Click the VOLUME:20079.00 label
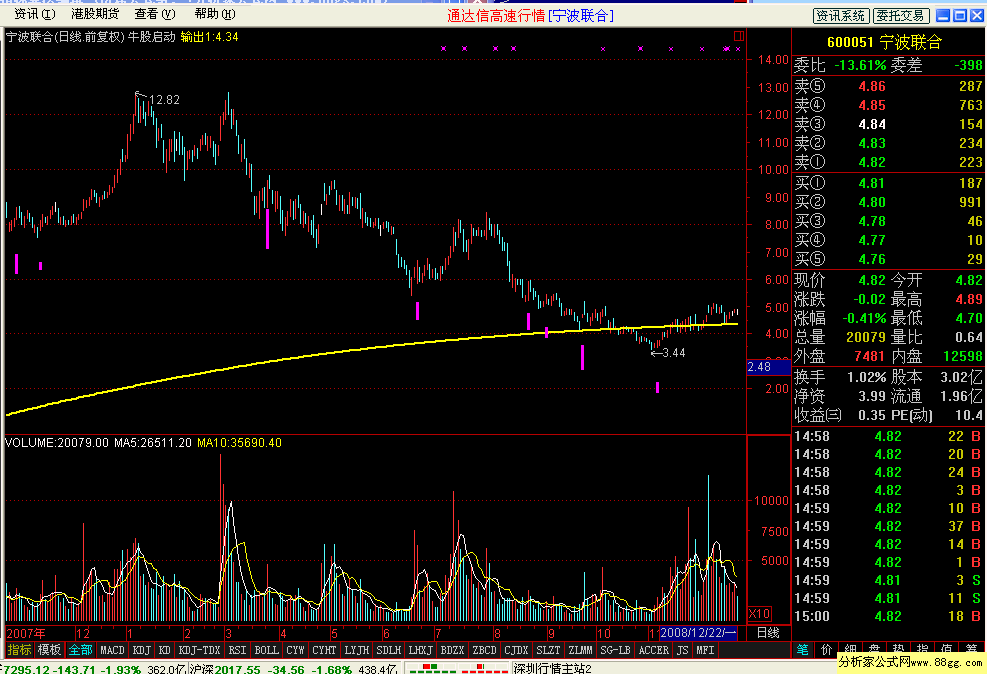The image size is (987, 674). click(x=57, y=443)
